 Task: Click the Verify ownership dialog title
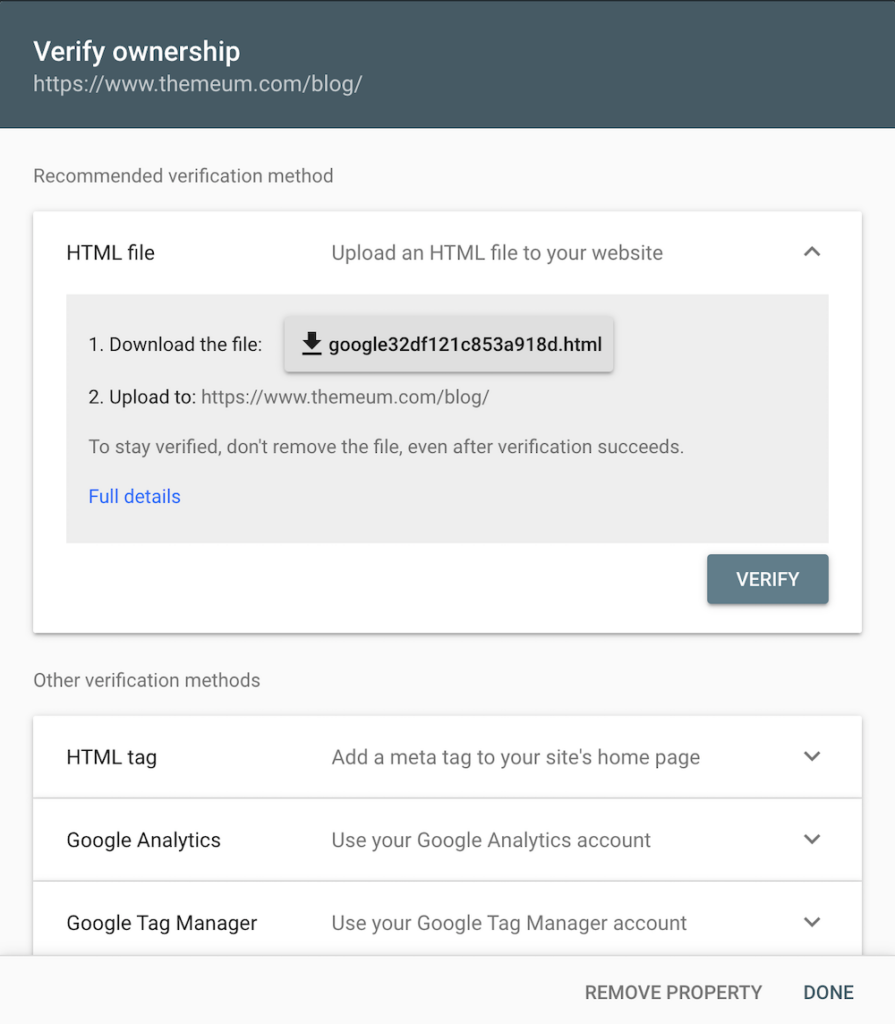tap(137, 51)
